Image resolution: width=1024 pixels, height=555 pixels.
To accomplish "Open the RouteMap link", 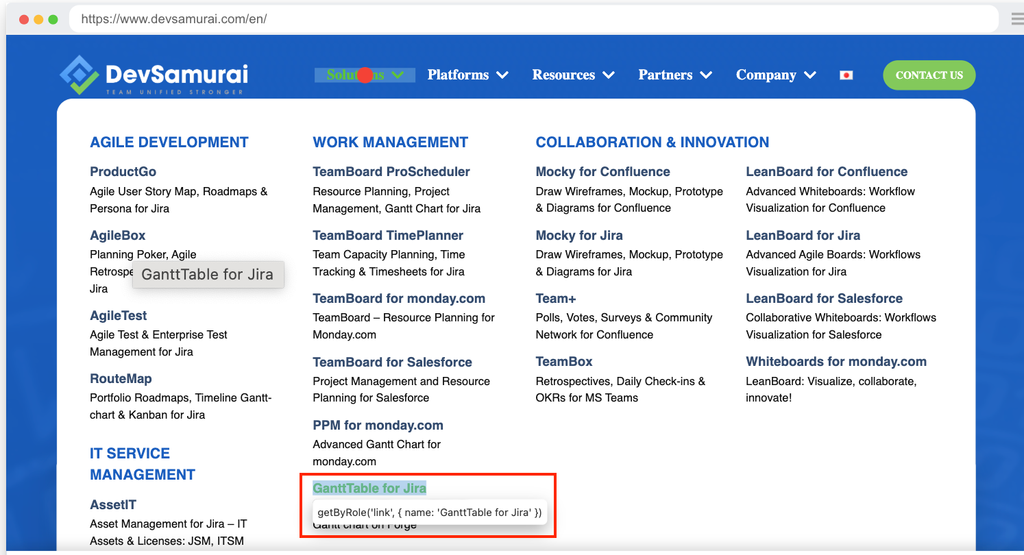I will pyautogui.click(x=121, y=379).
